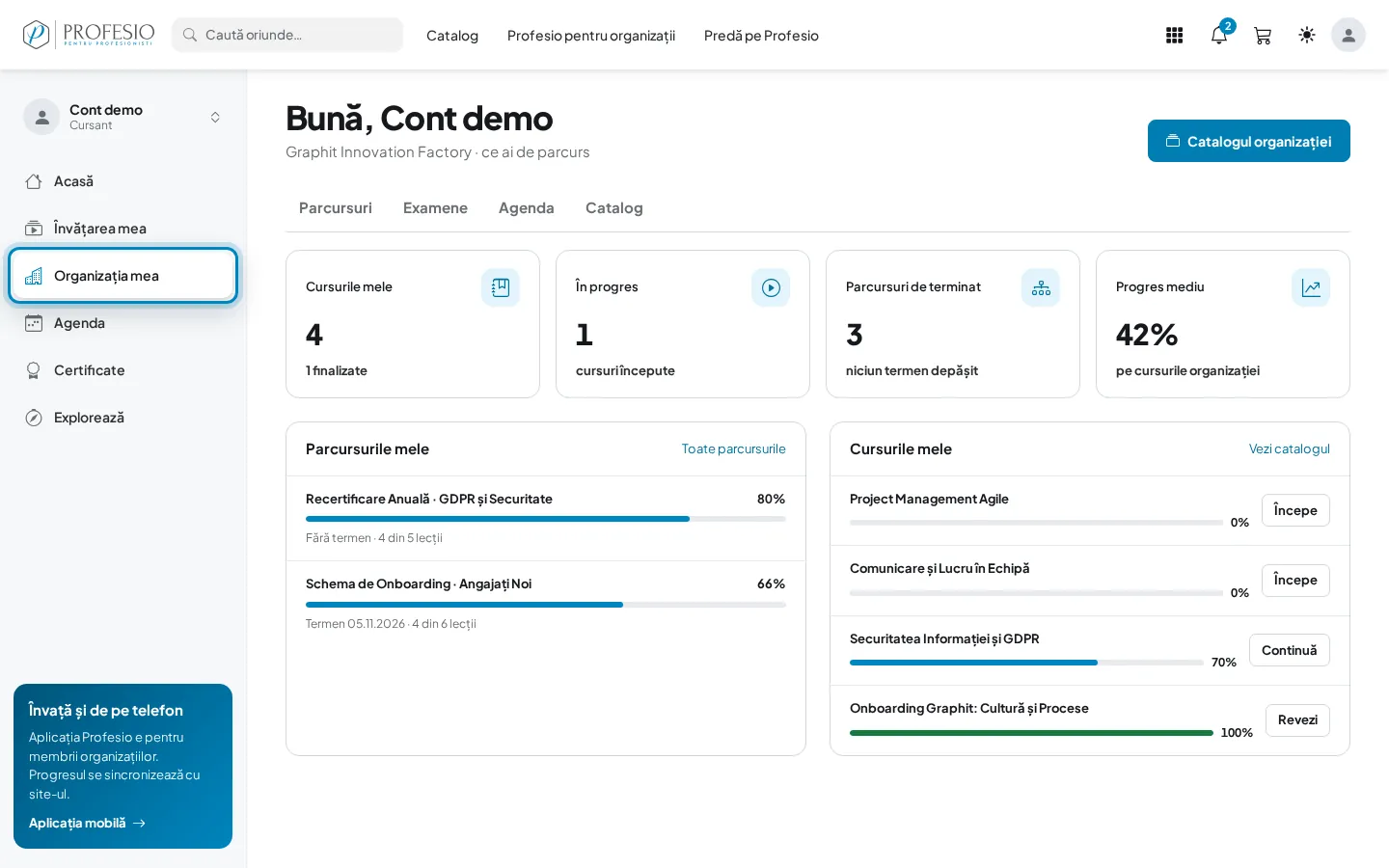The width and height of the screenshot is (1389, 868).
Task: Click the Acasă home icon
Action: pos(34,181)
